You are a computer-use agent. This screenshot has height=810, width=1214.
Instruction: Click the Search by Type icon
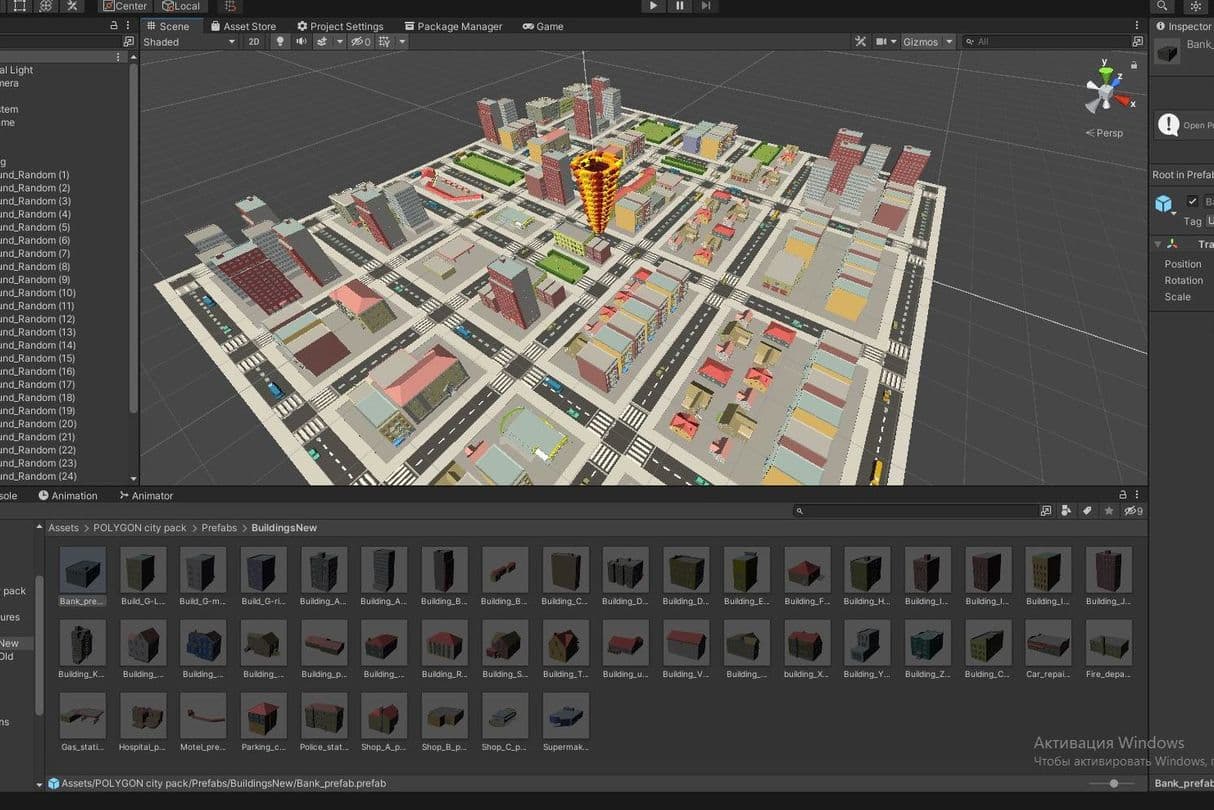coord(1066,511)
